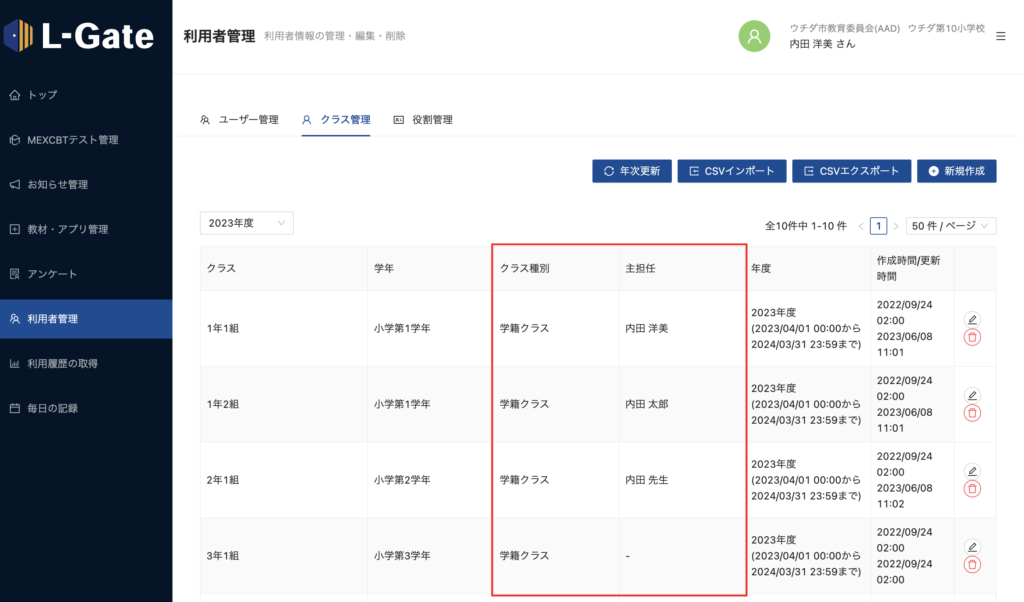This screenshot has width=1024, height=602.
Task: Select the クラス管理 tab
Action: (x=336, y=120)
